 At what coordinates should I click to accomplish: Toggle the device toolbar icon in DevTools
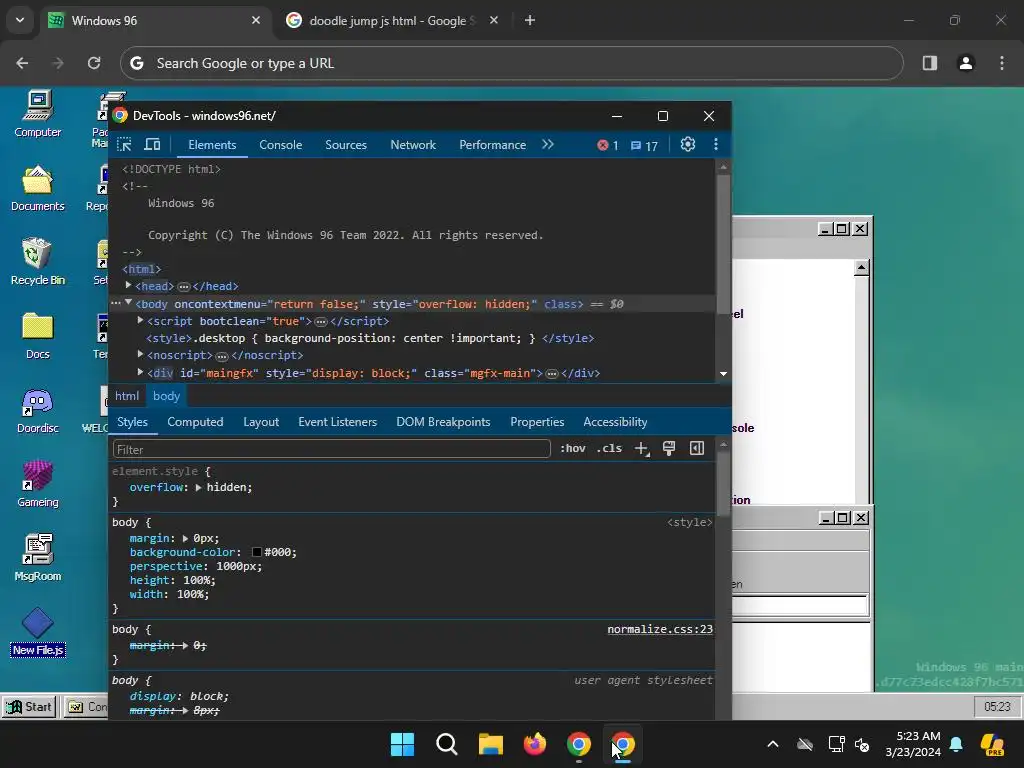click(152, 144)
